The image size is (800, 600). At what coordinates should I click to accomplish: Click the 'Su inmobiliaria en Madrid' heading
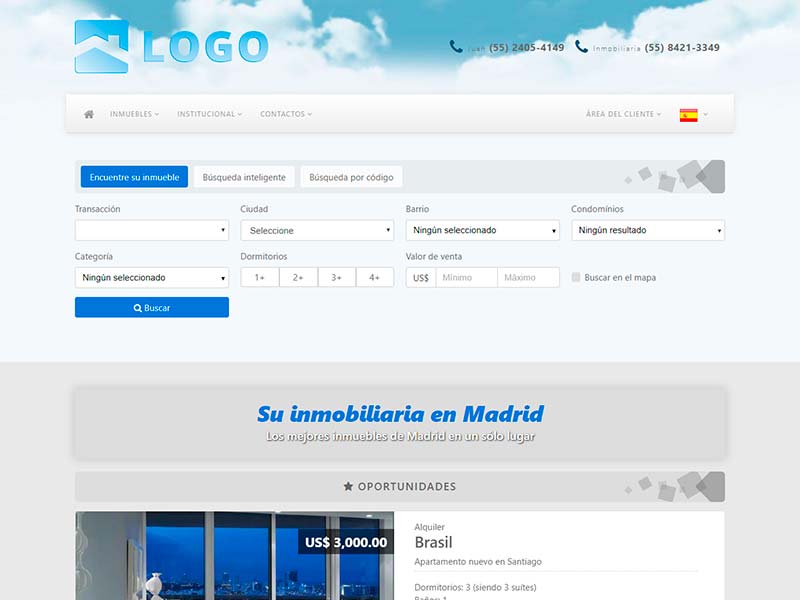[x=401, y=414]
